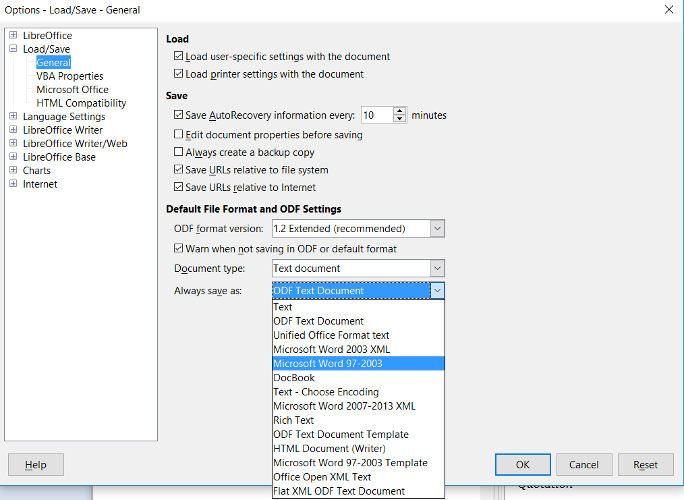Choose Text from the format list
Screen dimensions: 684x500
pyautogui.click(x=358, y=307)
